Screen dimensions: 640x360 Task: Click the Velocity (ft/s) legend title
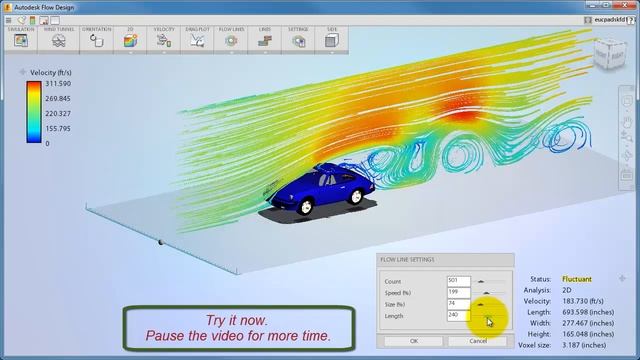point(51,73)
